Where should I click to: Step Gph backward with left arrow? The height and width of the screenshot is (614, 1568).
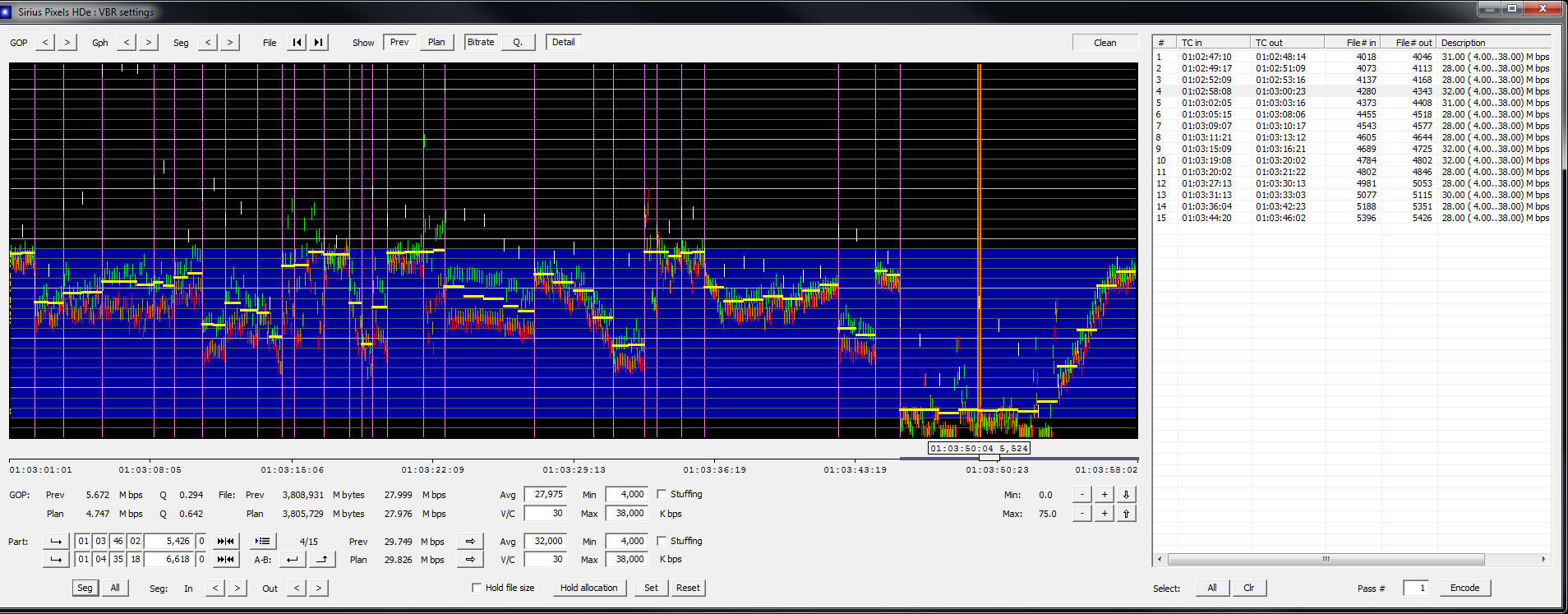click(x=127, y=42)
